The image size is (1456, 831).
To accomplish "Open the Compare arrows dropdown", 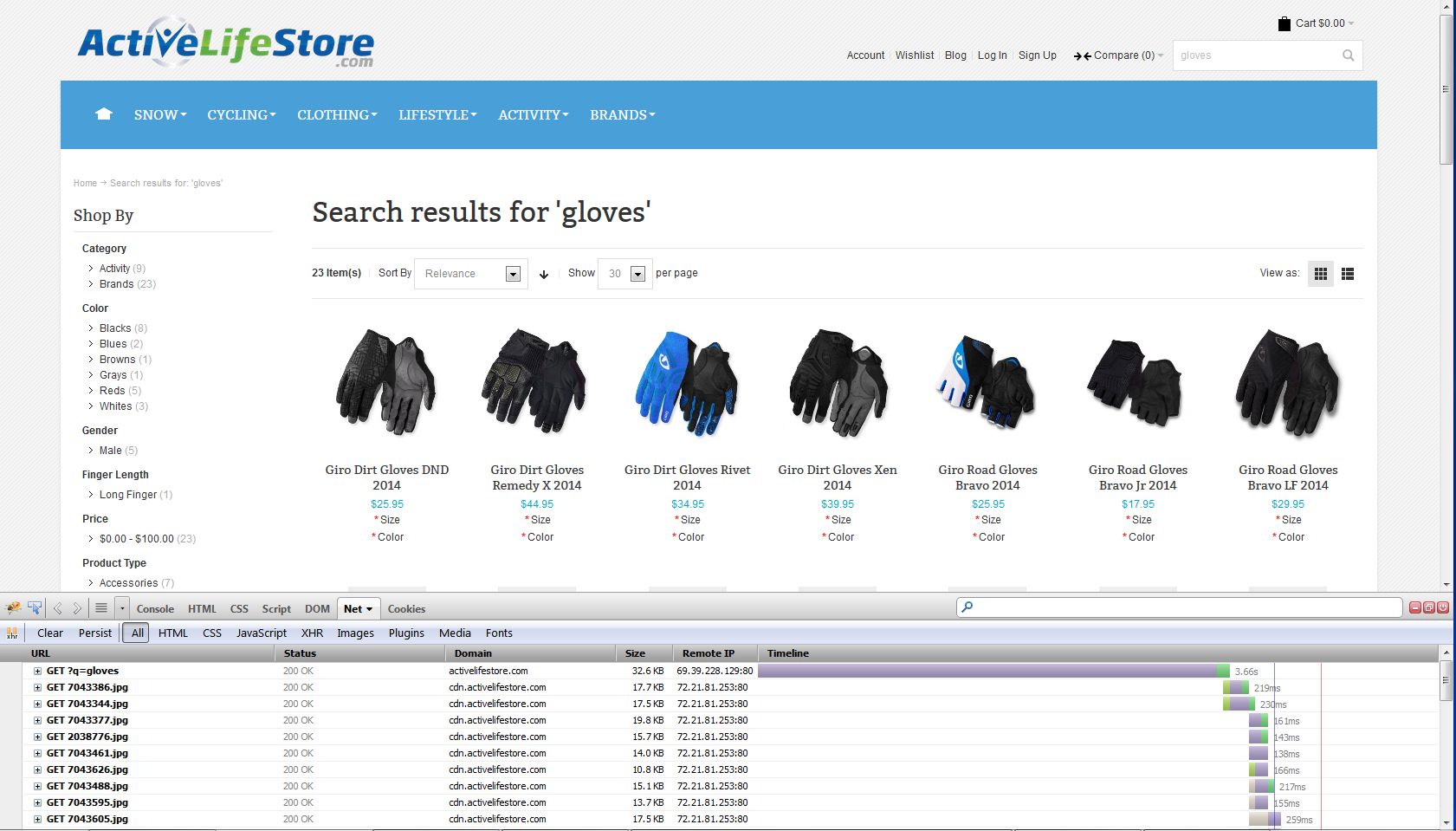I will tap(1118, 55).
